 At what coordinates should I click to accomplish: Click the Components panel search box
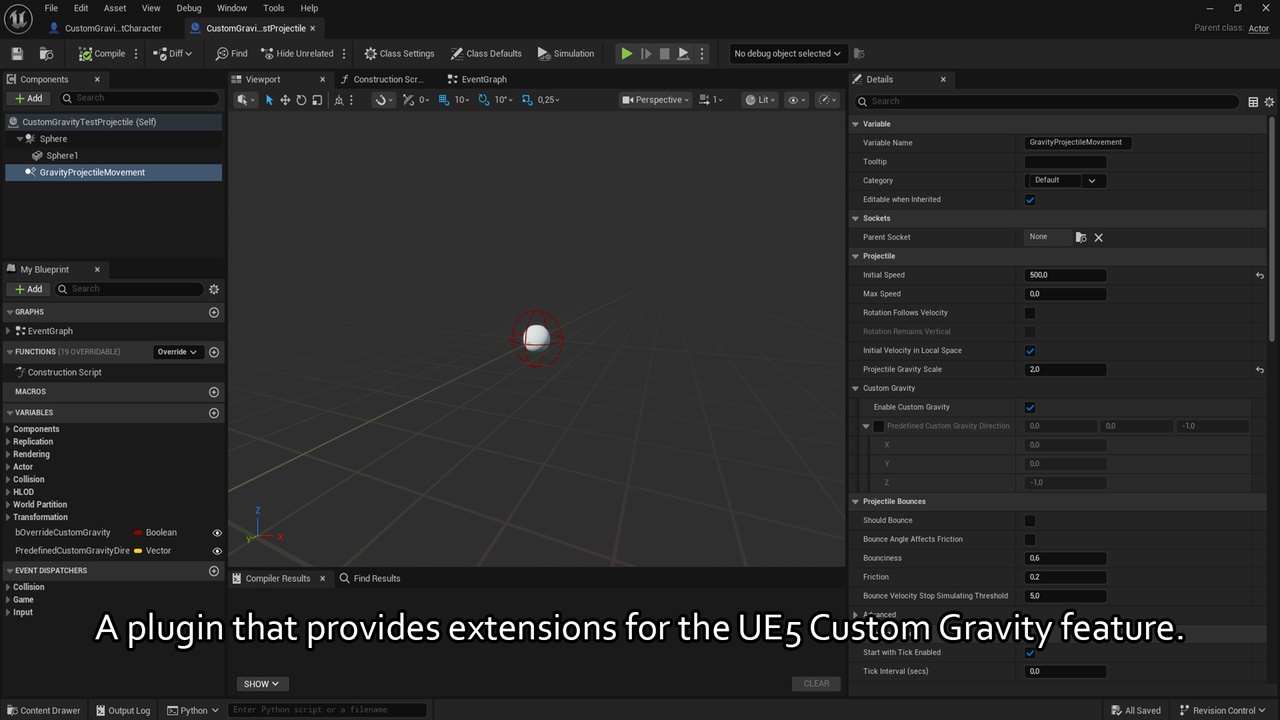pyautogui.click(x=138, y=98)
